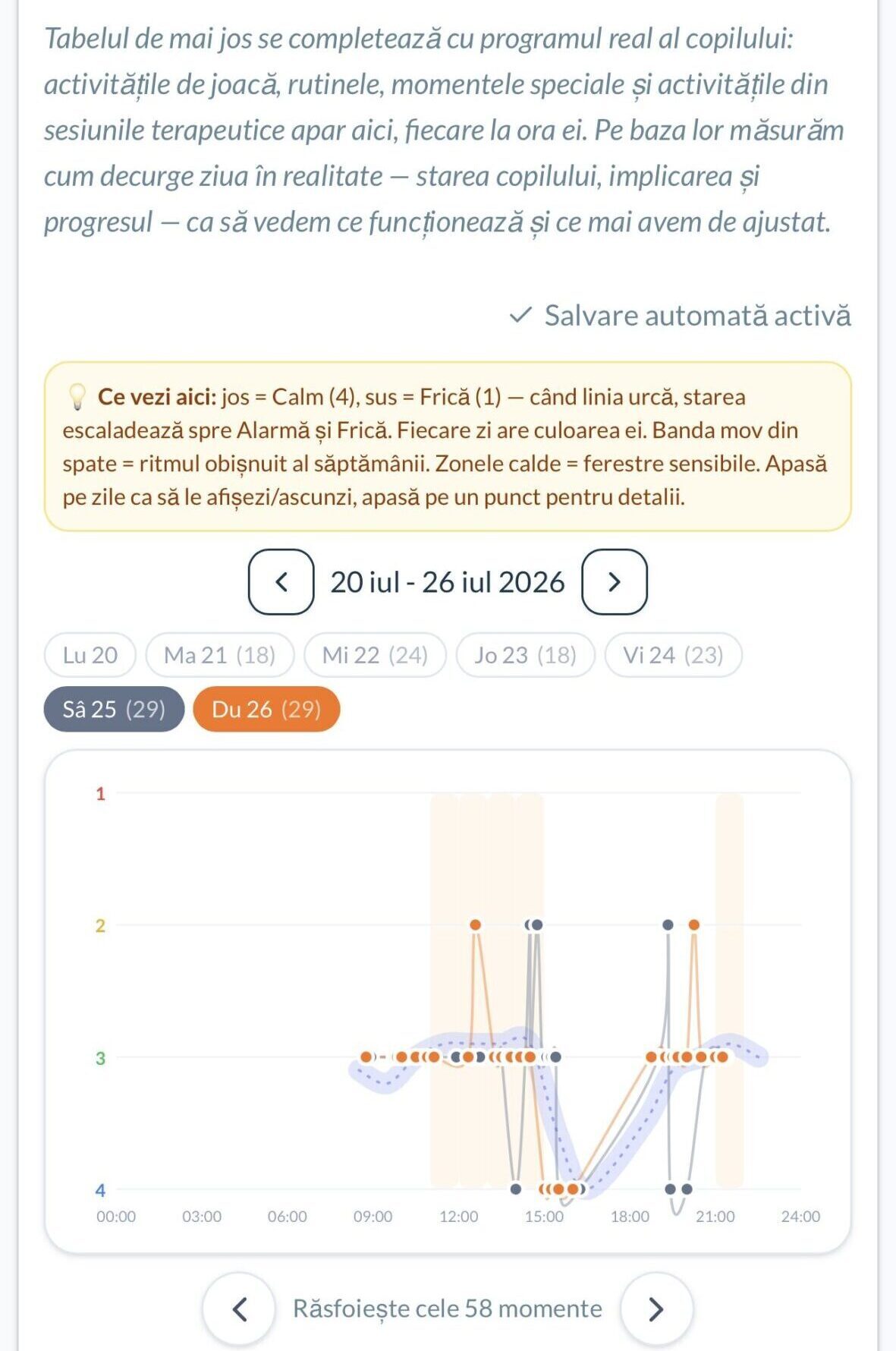
Task: Click the lightbulb hint icon
Action: click(77, 397)
